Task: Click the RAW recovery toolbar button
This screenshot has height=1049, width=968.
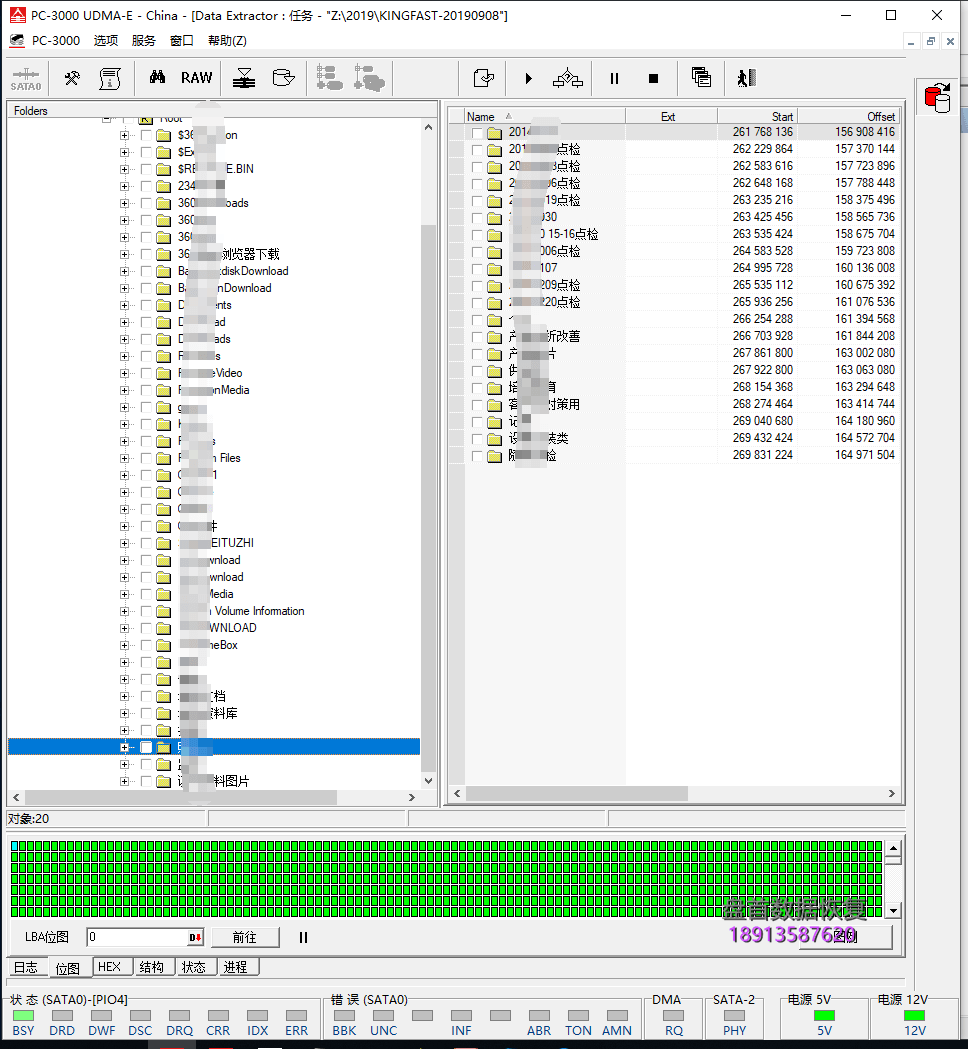Action: point(197,78)
